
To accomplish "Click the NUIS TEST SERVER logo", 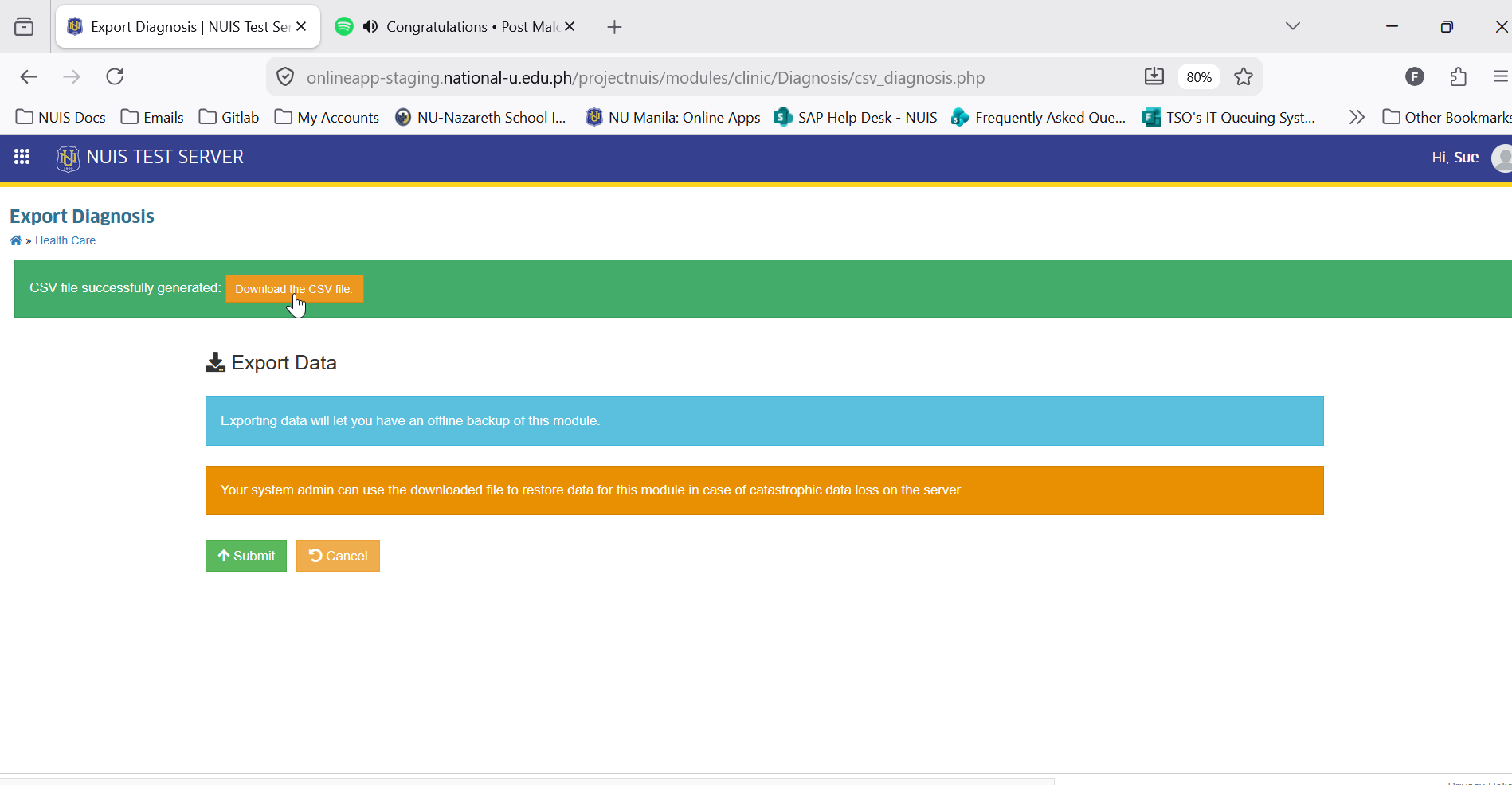I will (x=151, y=158).
